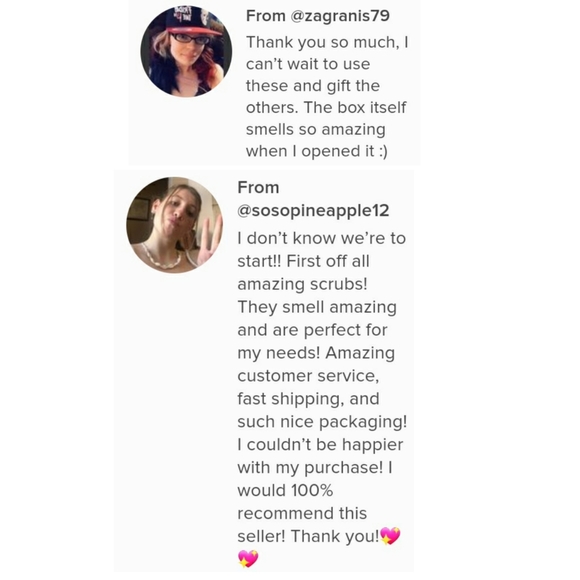Select the "fast shipping, and" line

pyautogui.click(x=308, y=399)
